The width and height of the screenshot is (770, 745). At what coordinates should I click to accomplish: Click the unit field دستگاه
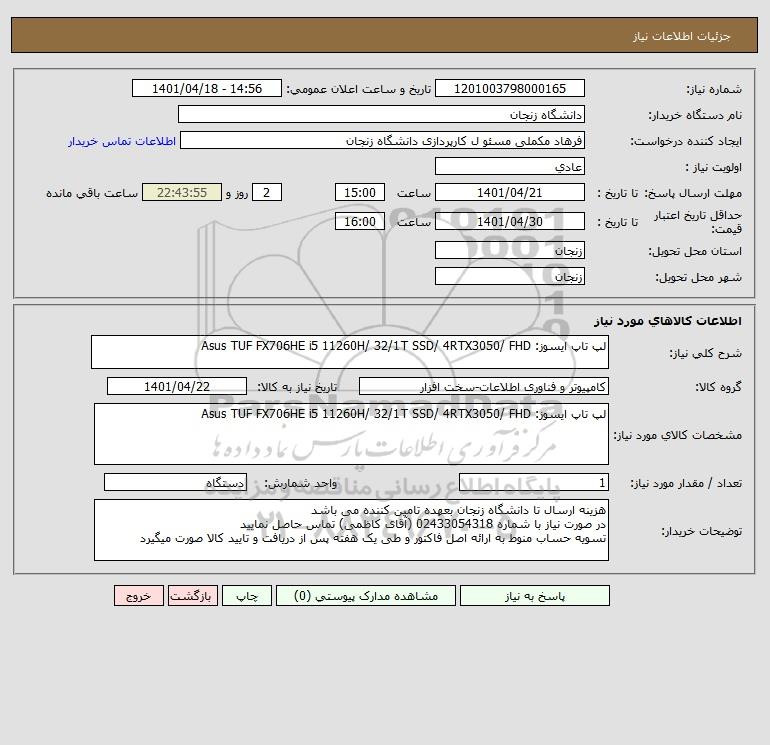pyautogui.click(x=175, y=483)
